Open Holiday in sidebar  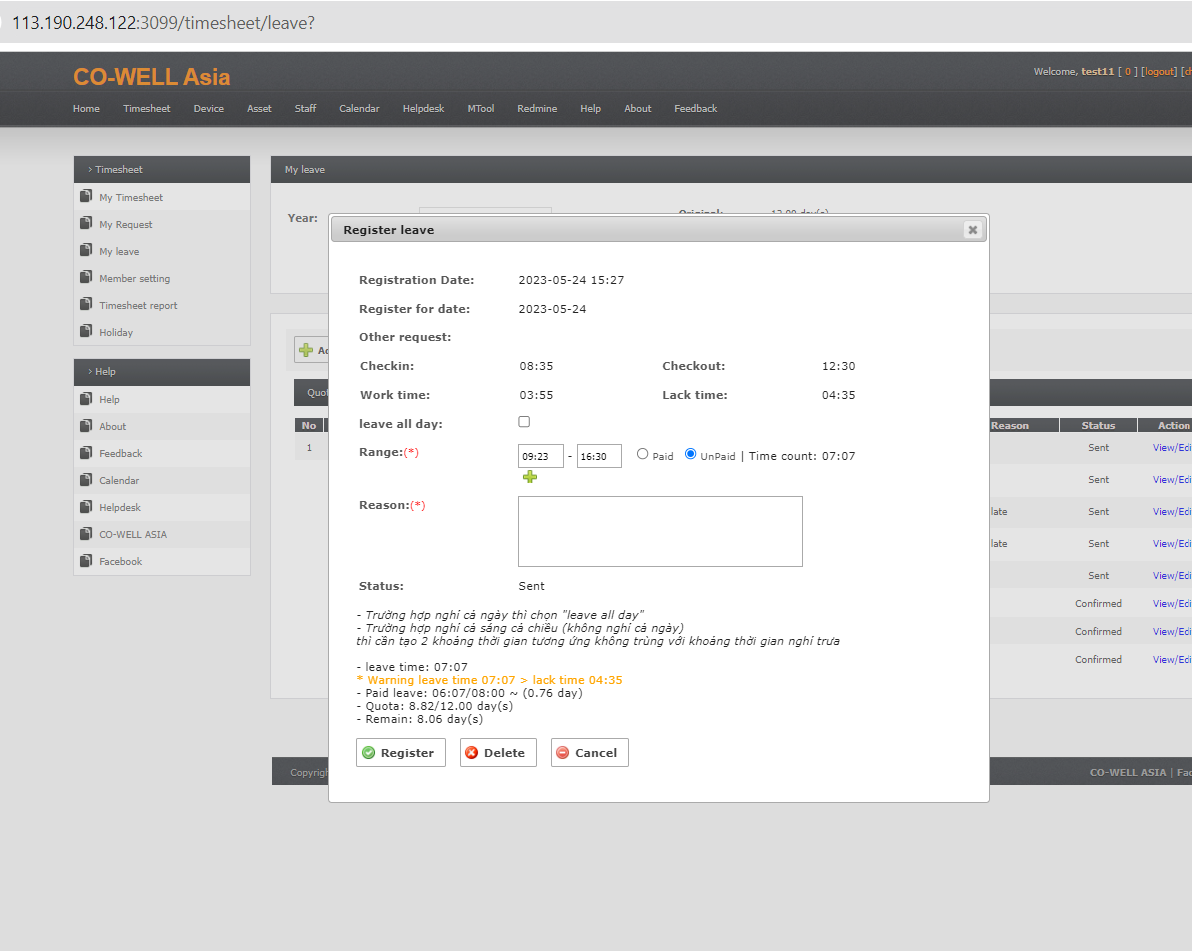[x=116, y=332]
